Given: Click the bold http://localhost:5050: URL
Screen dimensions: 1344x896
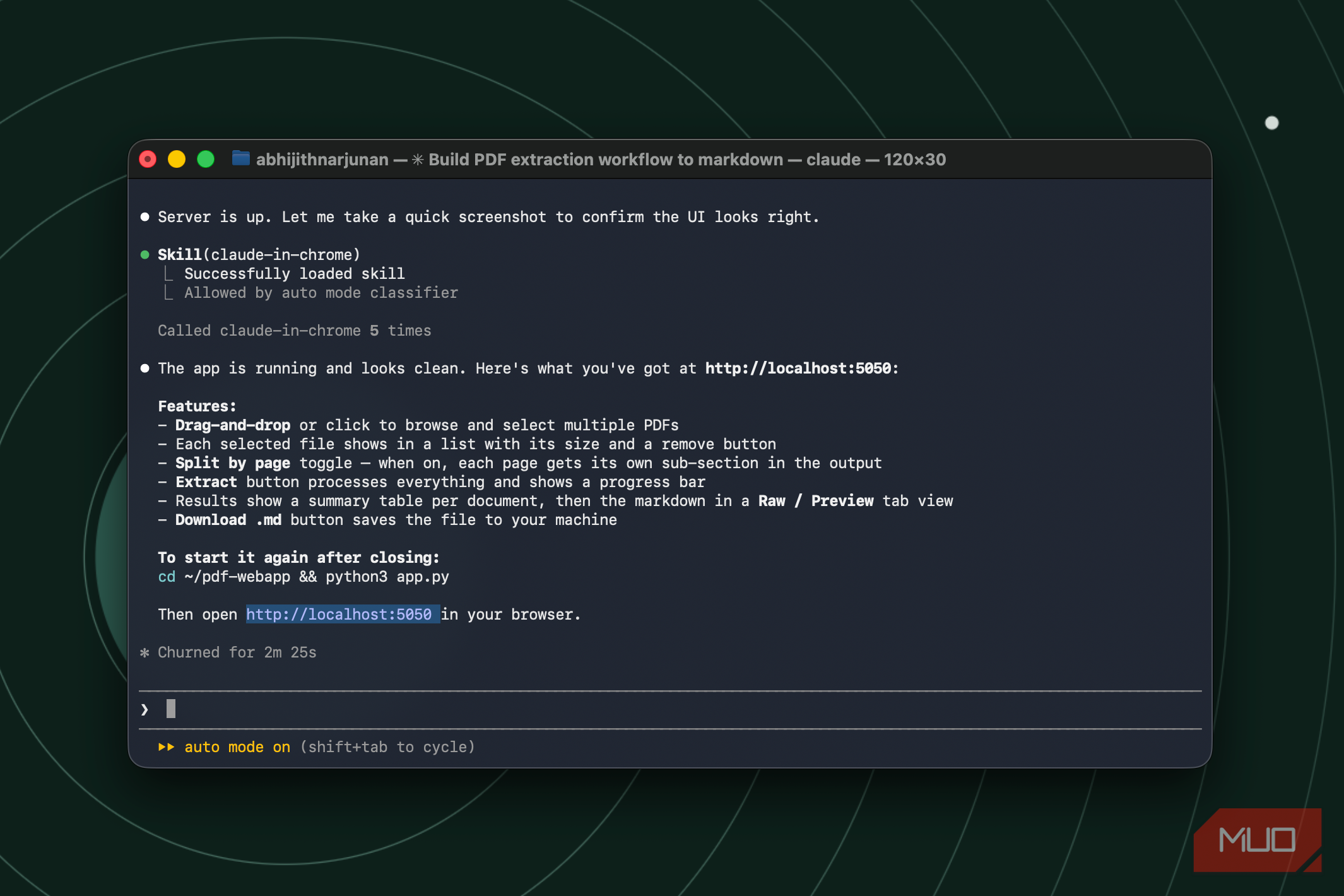Looking at the screenshot, I should pos(801,368).
